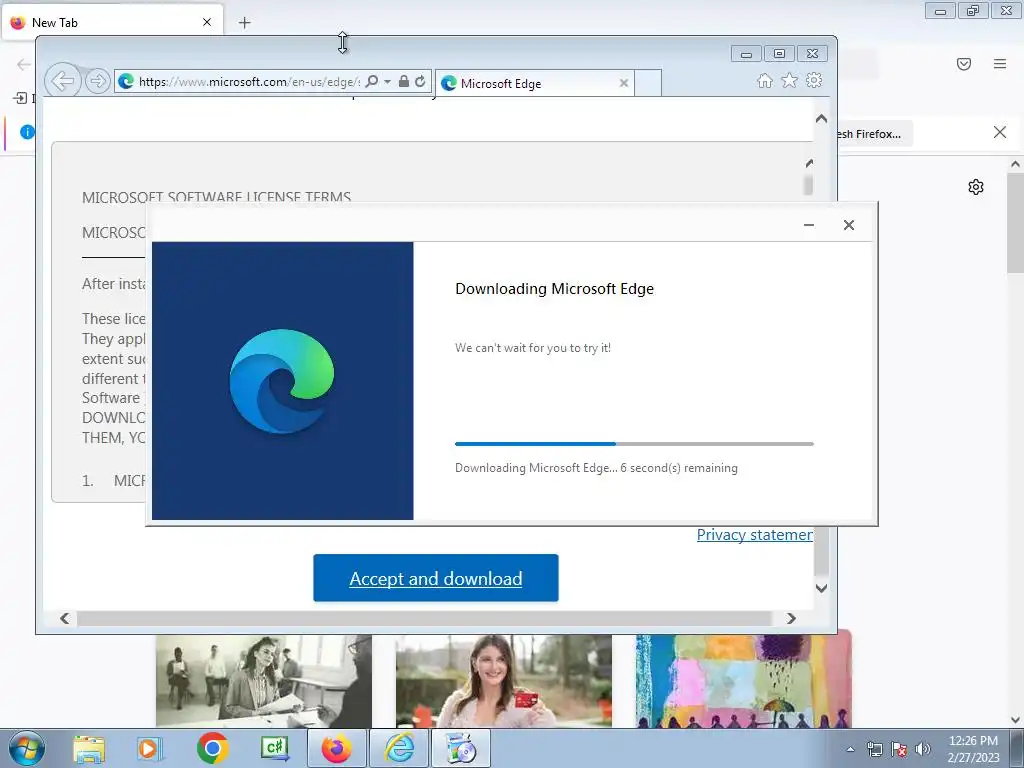
Task: Open Google Chrome from taskbar
Action: click(x=212, y=748)
